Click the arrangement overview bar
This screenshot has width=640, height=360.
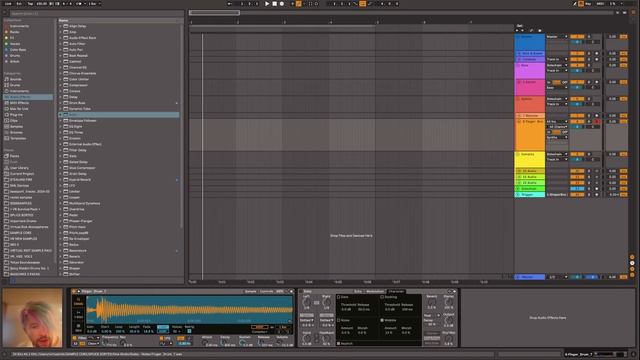[x=402, y=13]
